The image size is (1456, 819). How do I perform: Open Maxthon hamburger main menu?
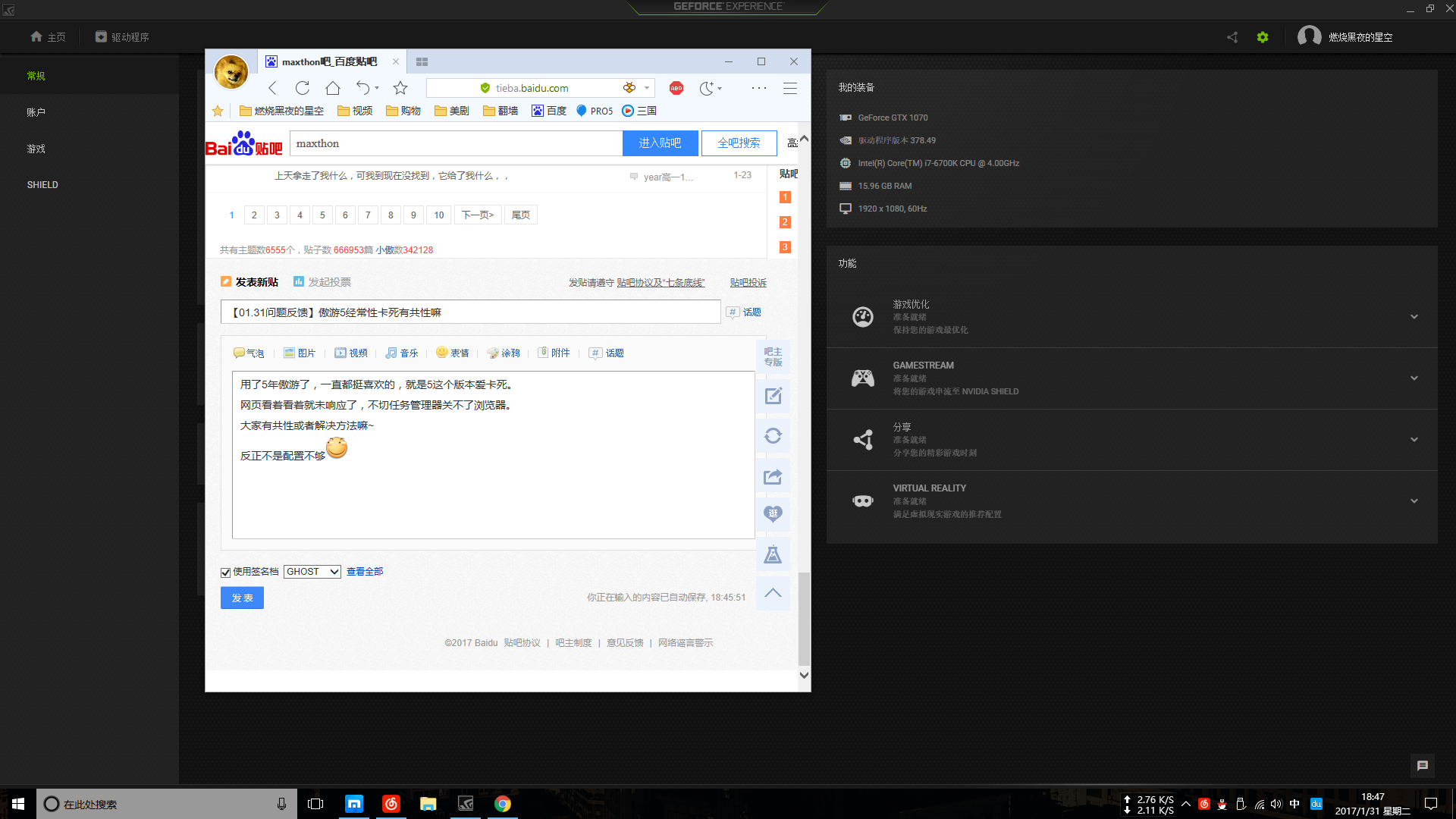tap(790, 88)
